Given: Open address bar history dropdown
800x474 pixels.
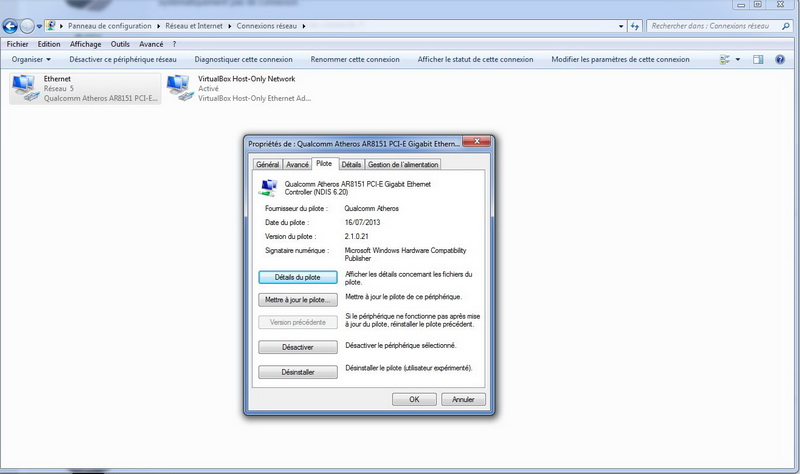Looking at the screenshot, I should tap(621, 26).
